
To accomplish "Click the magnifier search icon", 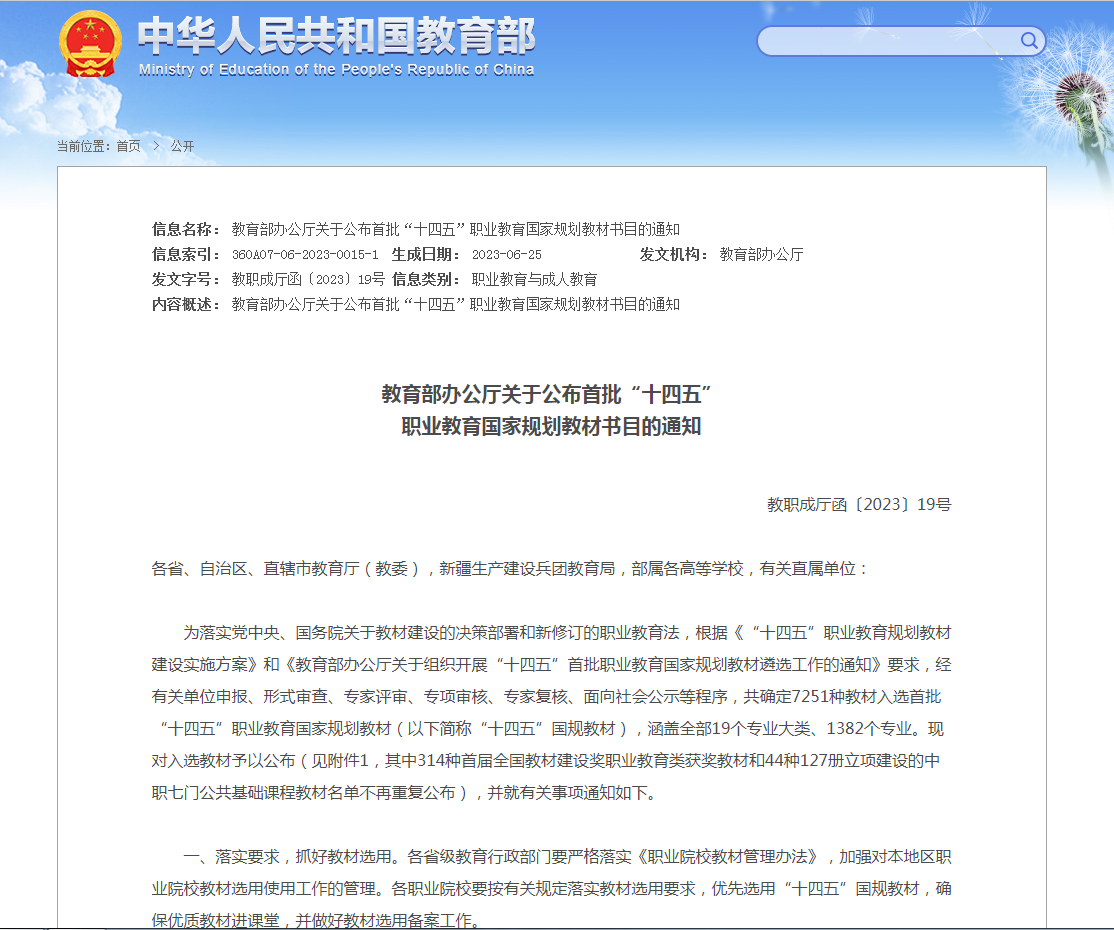I will click(1029, 41).
